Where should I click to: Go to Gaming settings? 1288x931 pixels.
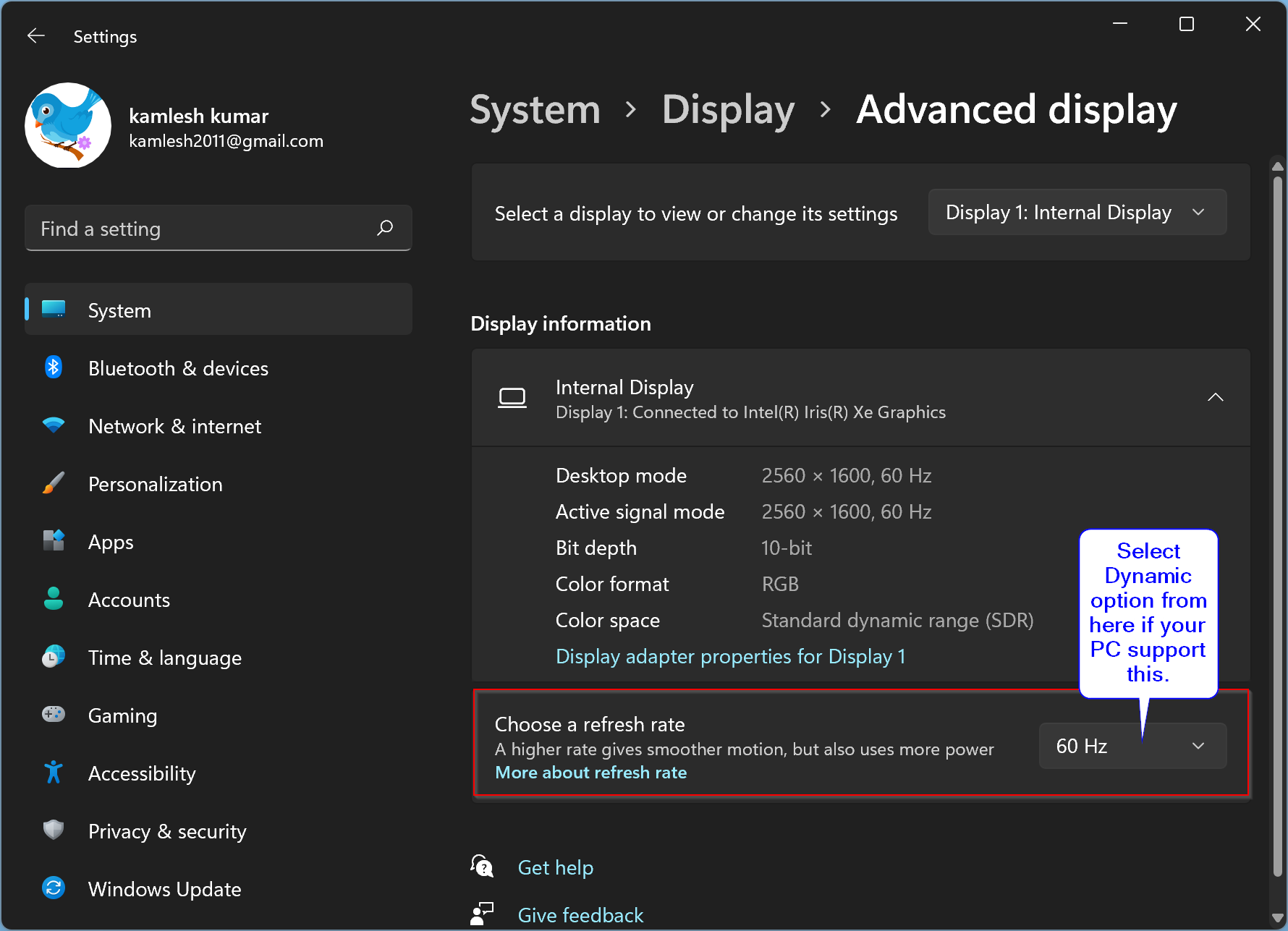click(x=219, y=715)
